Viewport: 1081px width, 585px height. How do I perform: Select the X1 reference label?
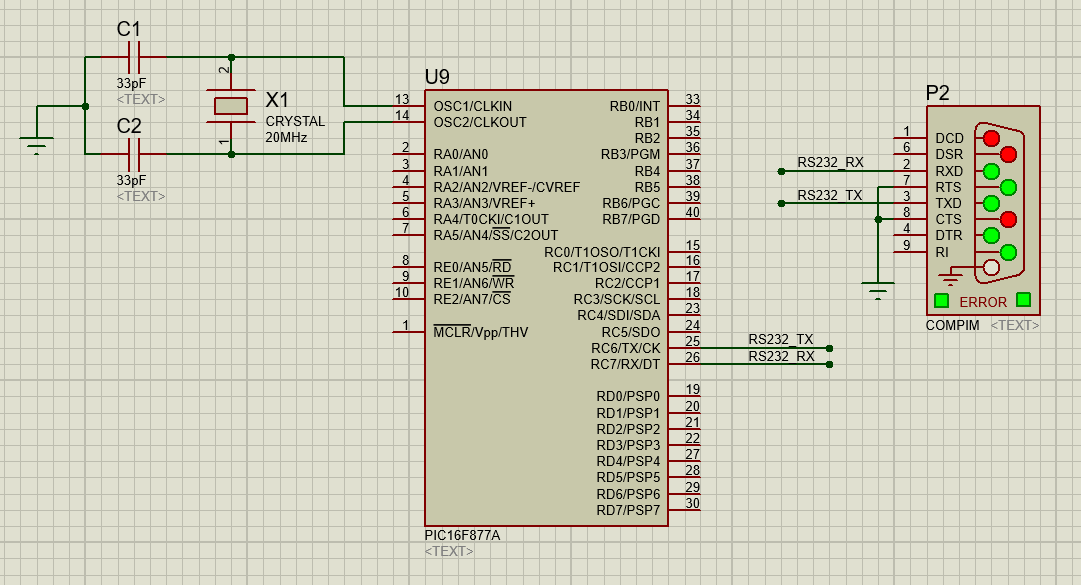point(277,100)
